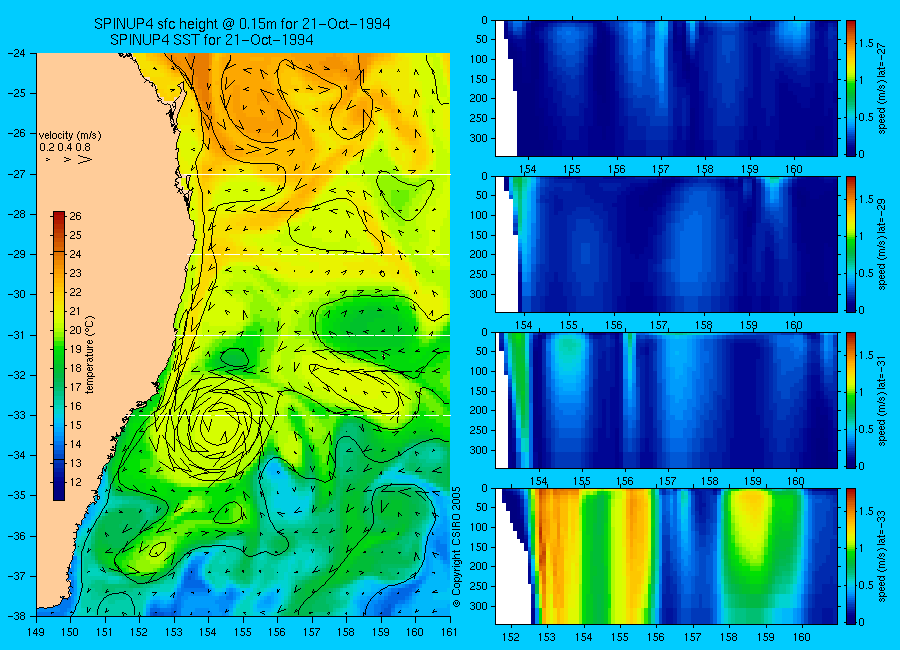Click the '1.5' tick on the lat=-27 speed color bar
Viewport: 900px width, 650px height.
(866, 43)
